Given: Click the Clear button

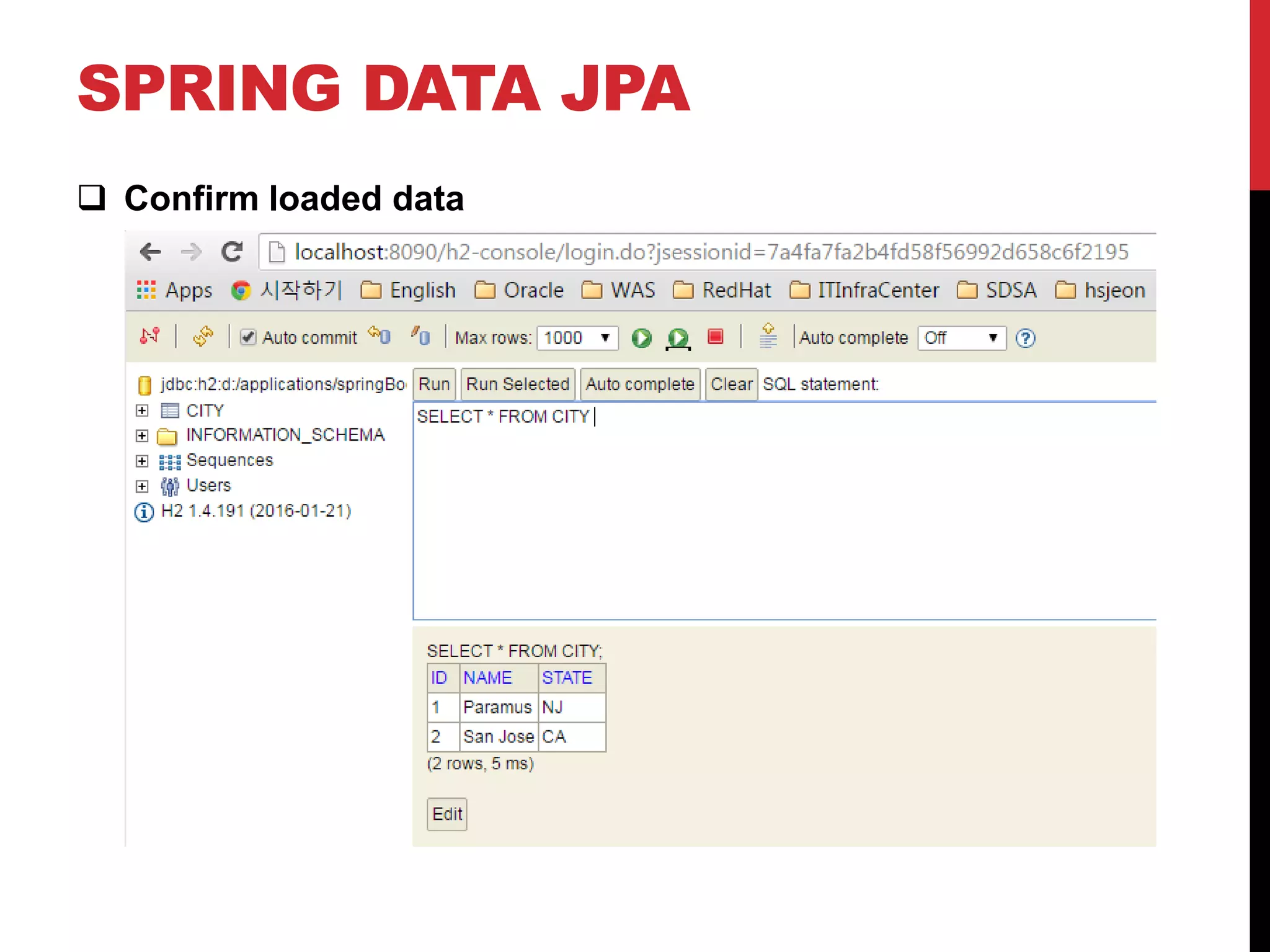Looking at the screenshot, I should [731, 384].
